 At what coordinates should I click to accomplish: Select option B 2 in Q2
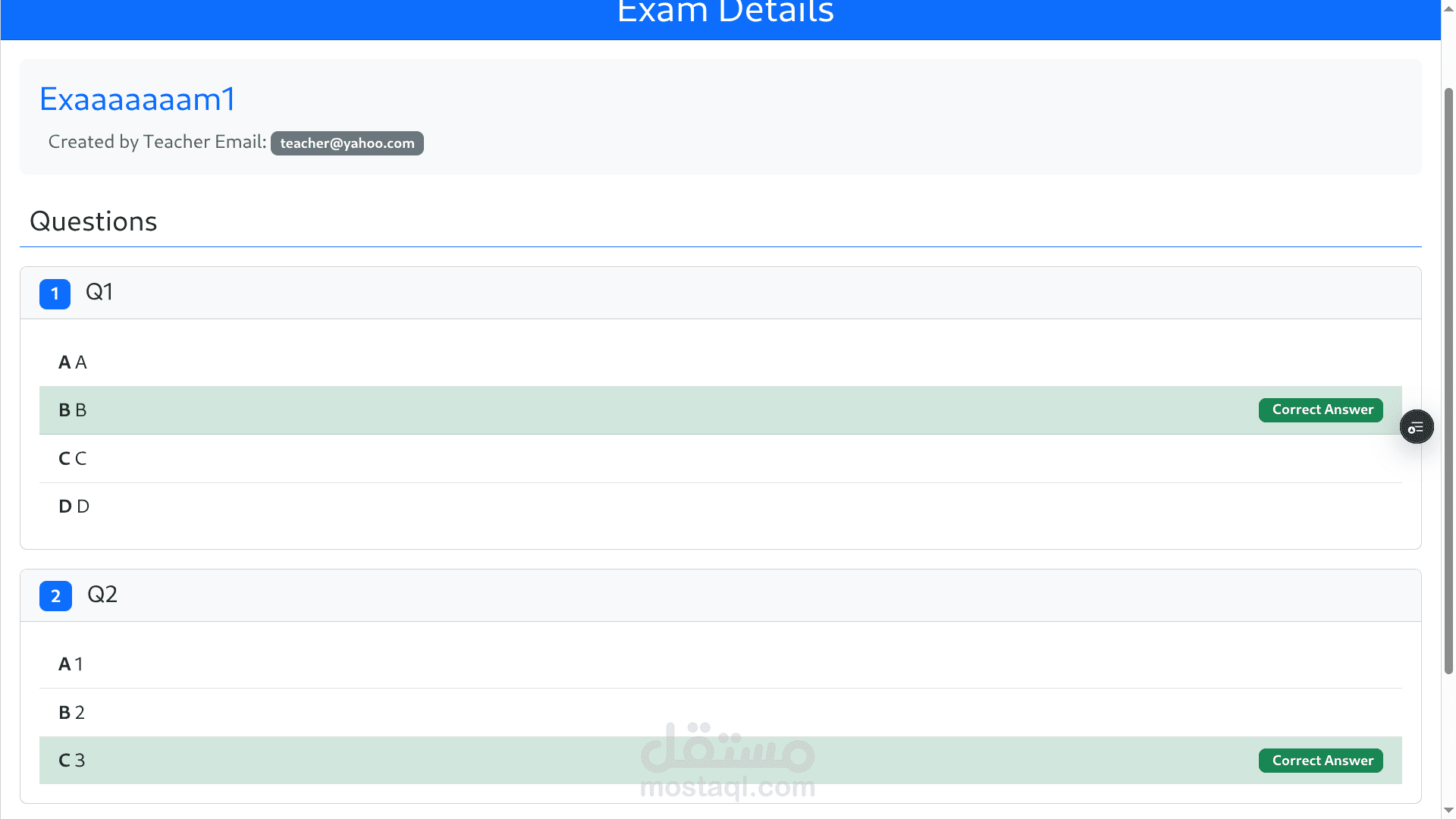[71, 713]
